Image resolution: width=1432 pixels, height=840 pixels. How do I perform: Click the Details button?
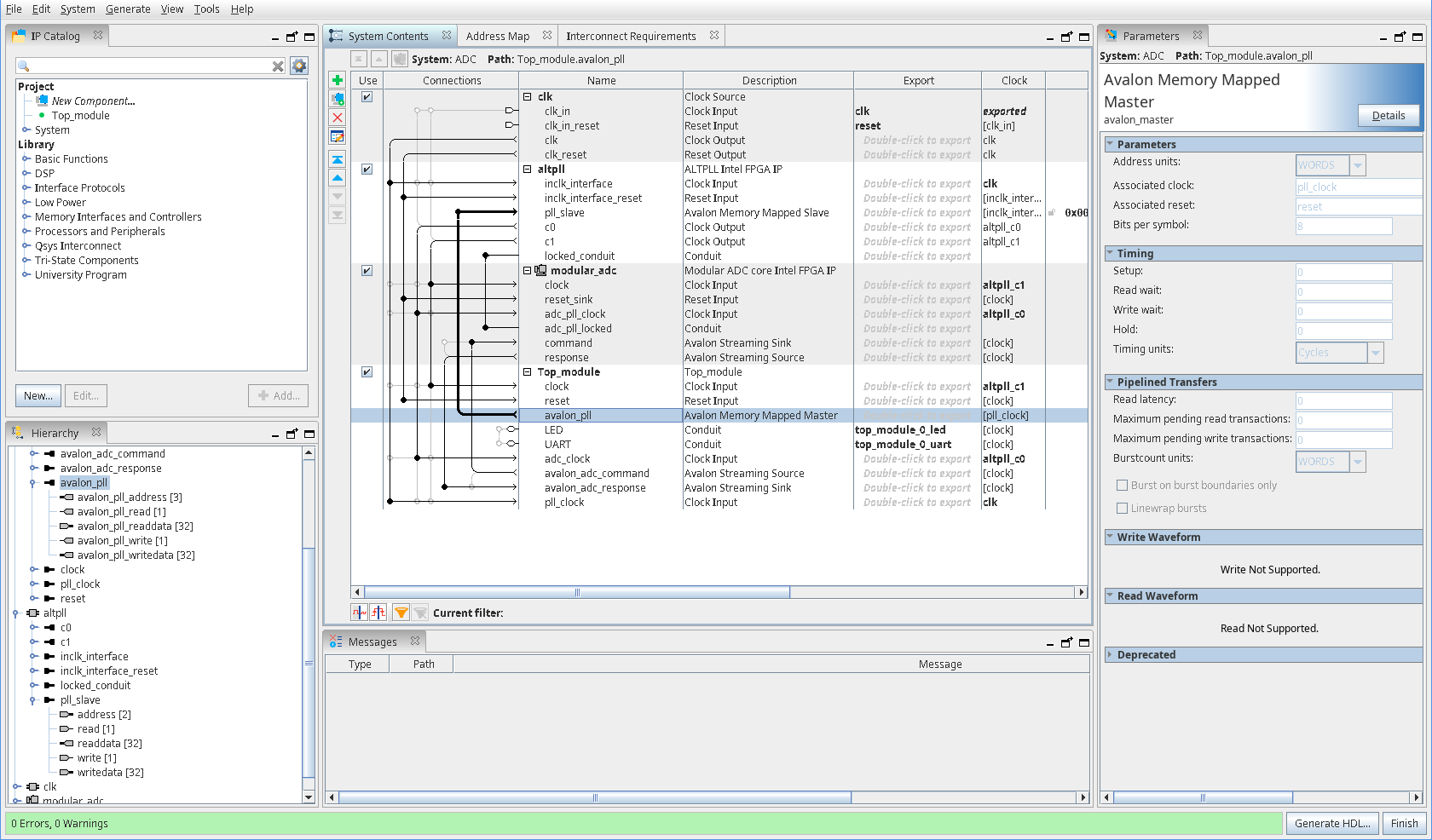[x=1388, y=116]
